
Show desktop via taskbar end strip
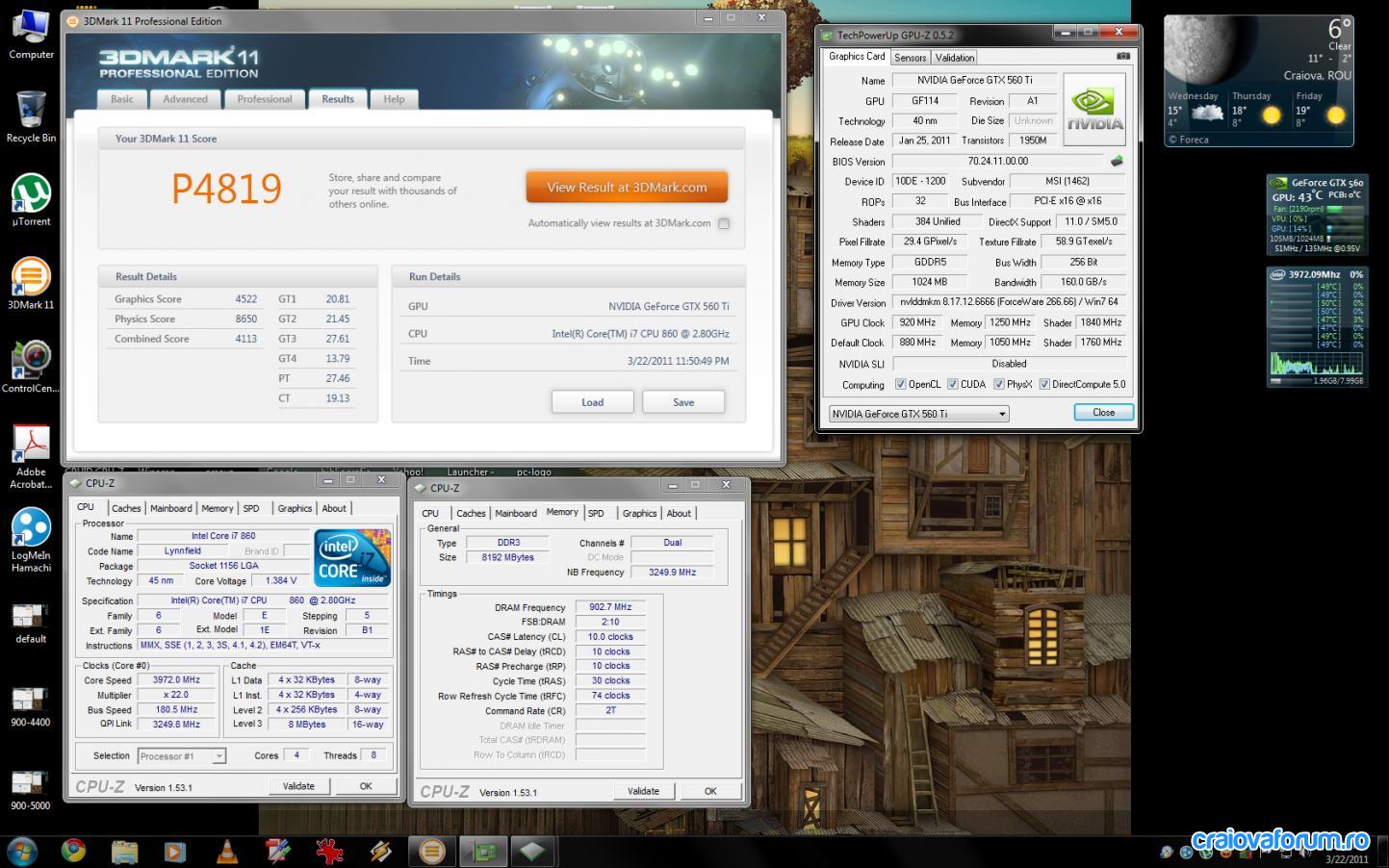(x=1382, y=852)
